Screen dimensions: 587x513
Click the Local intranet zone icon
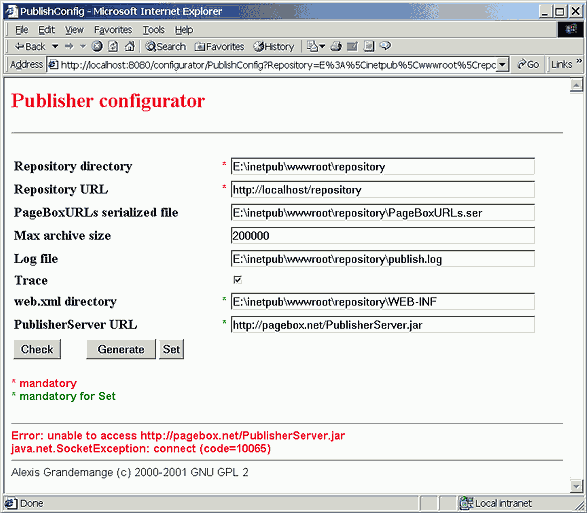(466, 503)
